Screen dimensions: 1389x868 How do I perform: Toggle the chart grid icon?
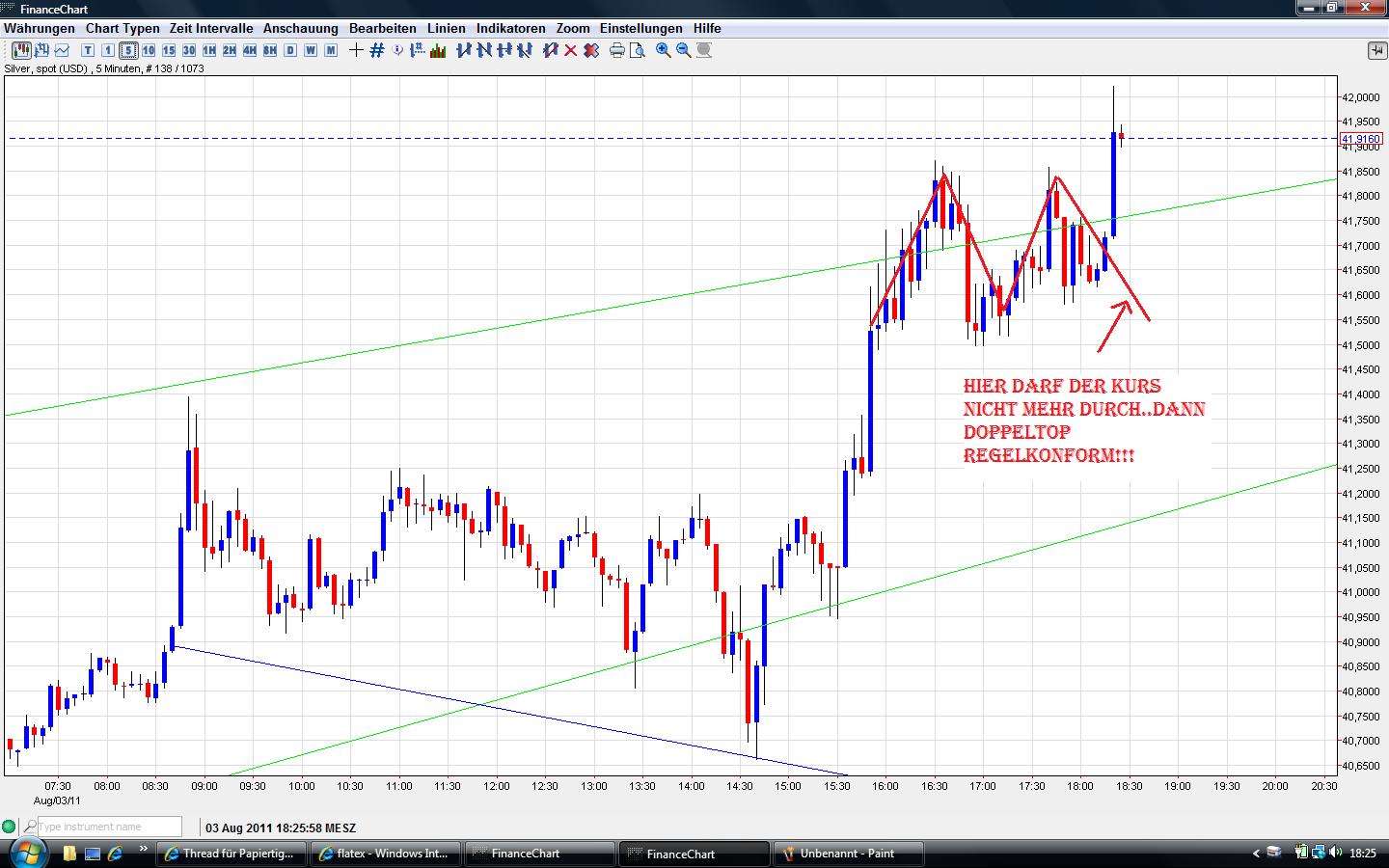pos(377,50)
